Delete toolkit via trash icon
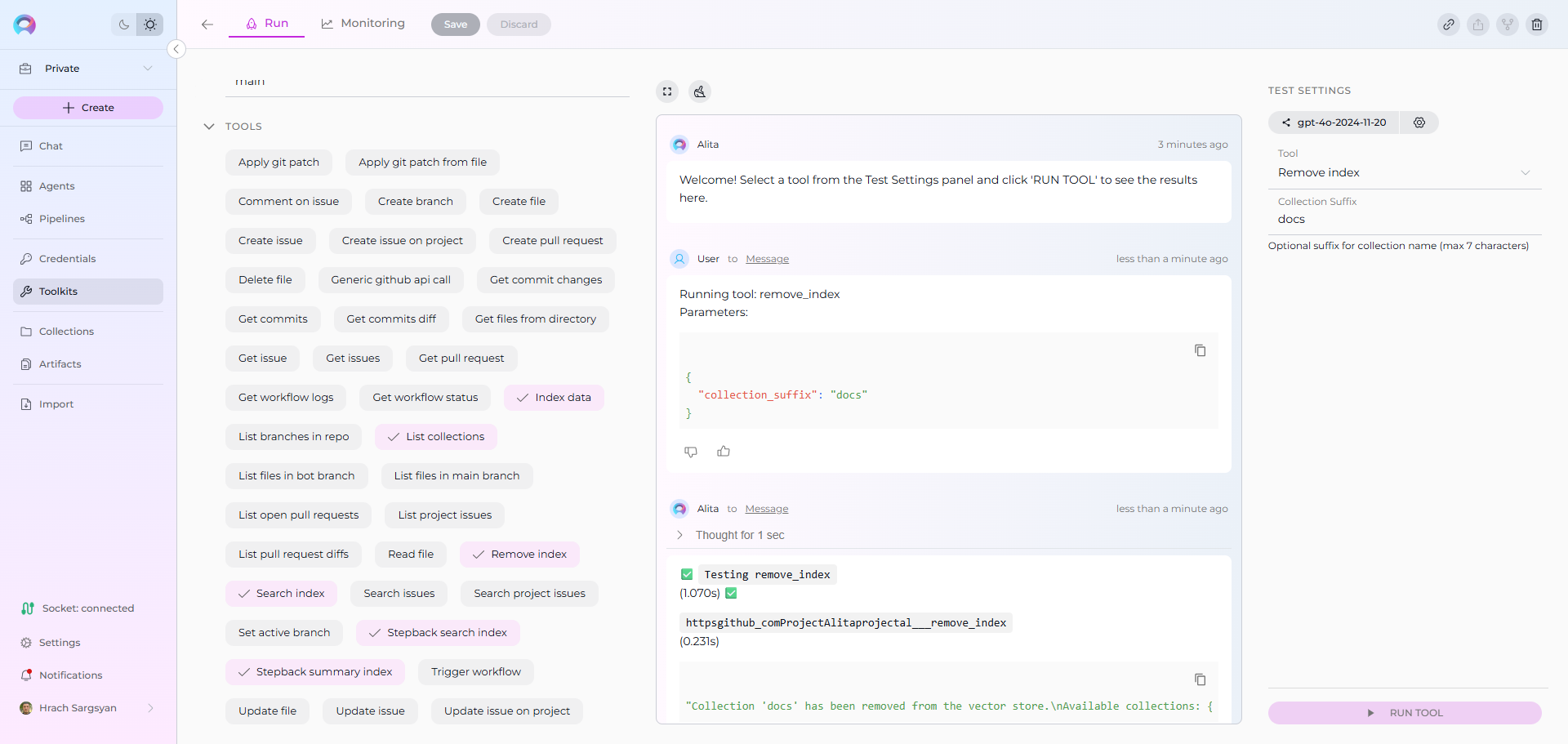The width and height of the screenshot is (1568, 744). [x=1537, y=25]
